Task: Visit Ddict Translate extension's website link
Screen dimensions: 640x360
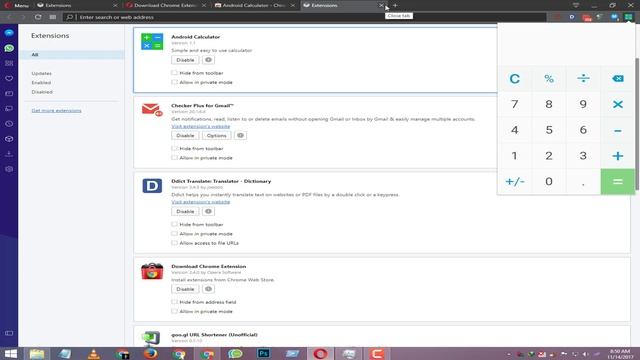Action: tap(201, 202)
